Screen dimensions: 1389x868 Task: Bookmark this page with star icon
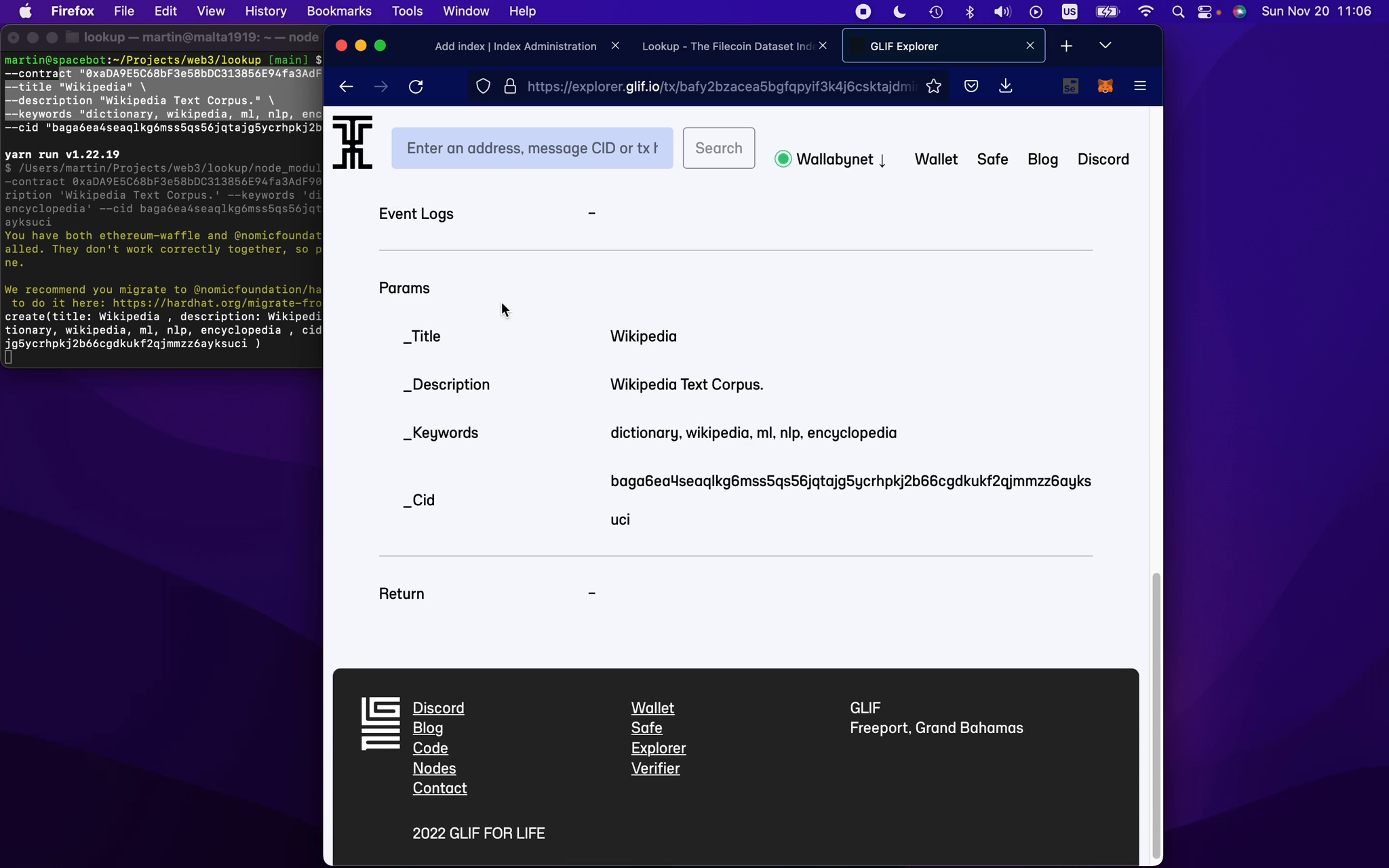(x=934, y=86)
